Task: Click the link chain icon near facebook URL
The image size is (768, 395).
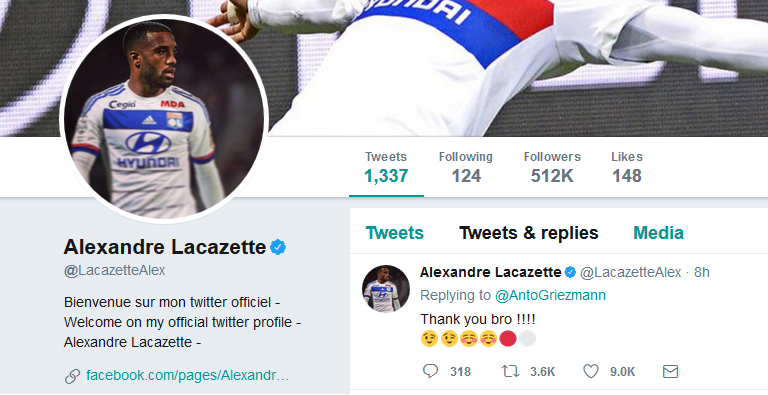Action: 72,376
